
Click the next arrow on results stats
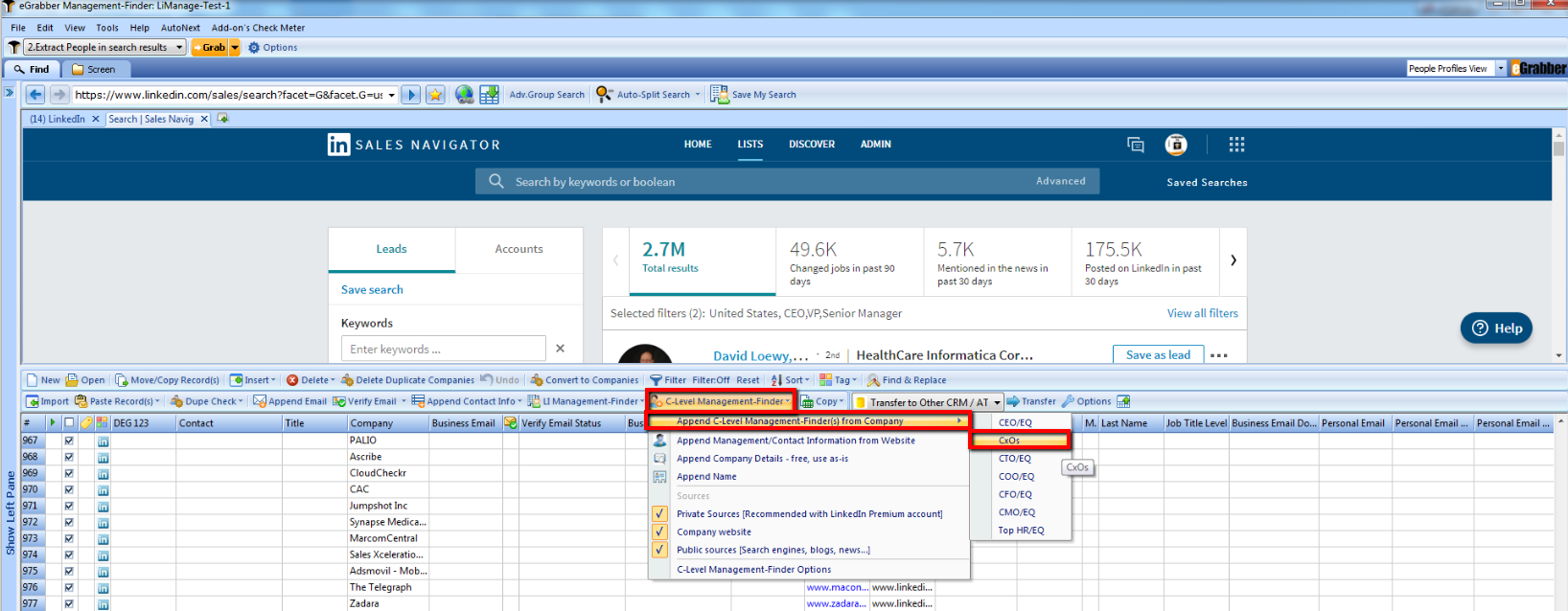[x=1234, y=260]
